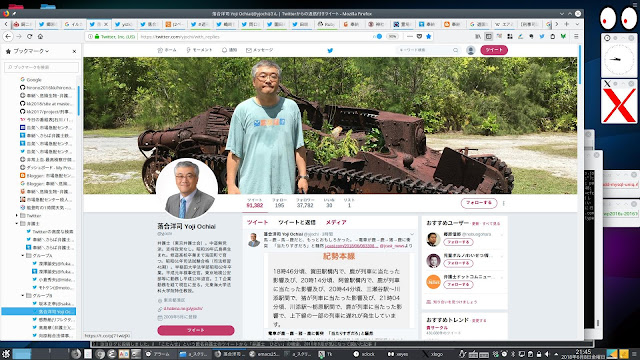Image resolution: width=640 pixels, height=360 pixels.
Task: Open the volume icon in the system tray
Action: 547,354
